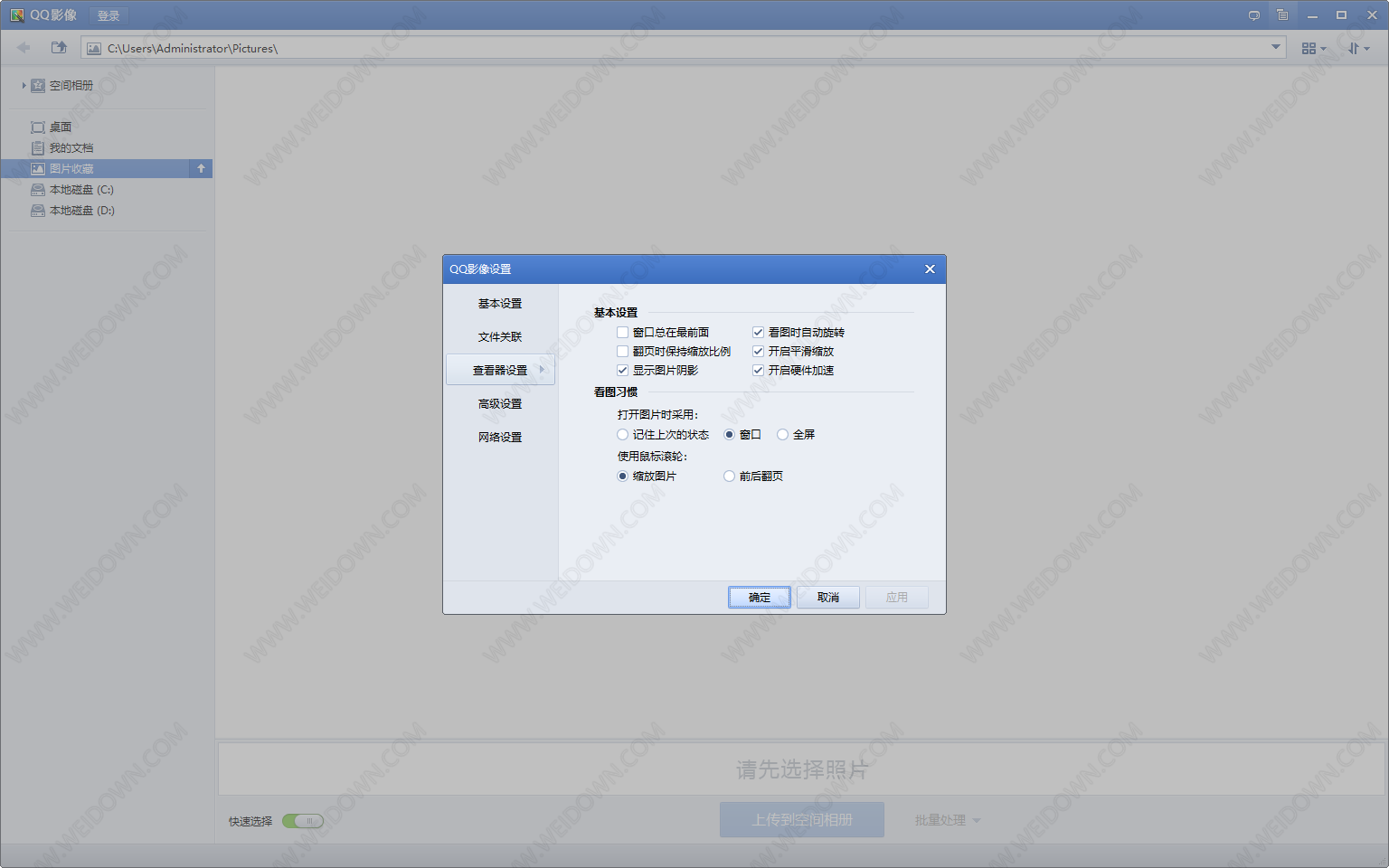Viewport: 1389px width, 868px height.
Task: Click the 图片收藏 picture icon
Action: pos(37,169)
